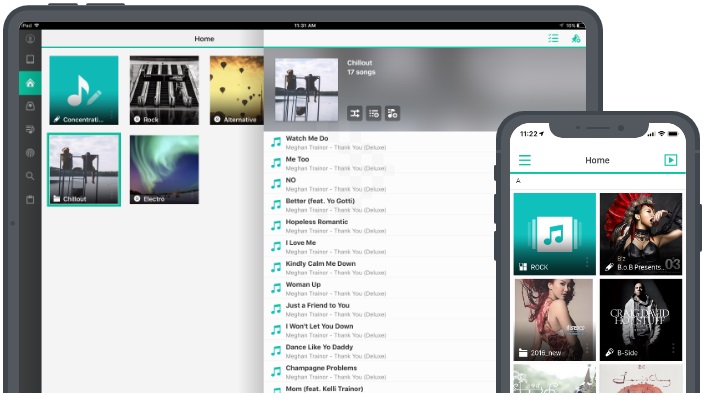706x395 pixels.
Task: Open the B-Side tile on the iPhone
Action: pyautogui.click(x=641, y=320)
